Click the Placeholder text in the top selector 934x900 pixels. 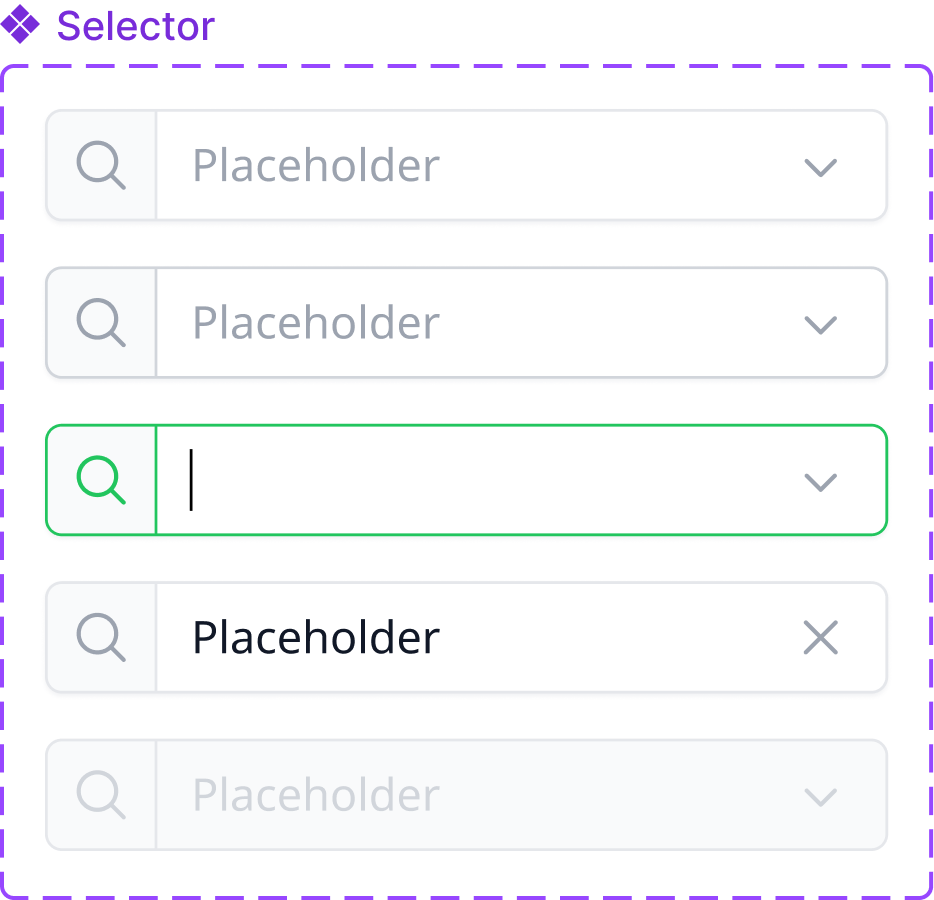316,166
